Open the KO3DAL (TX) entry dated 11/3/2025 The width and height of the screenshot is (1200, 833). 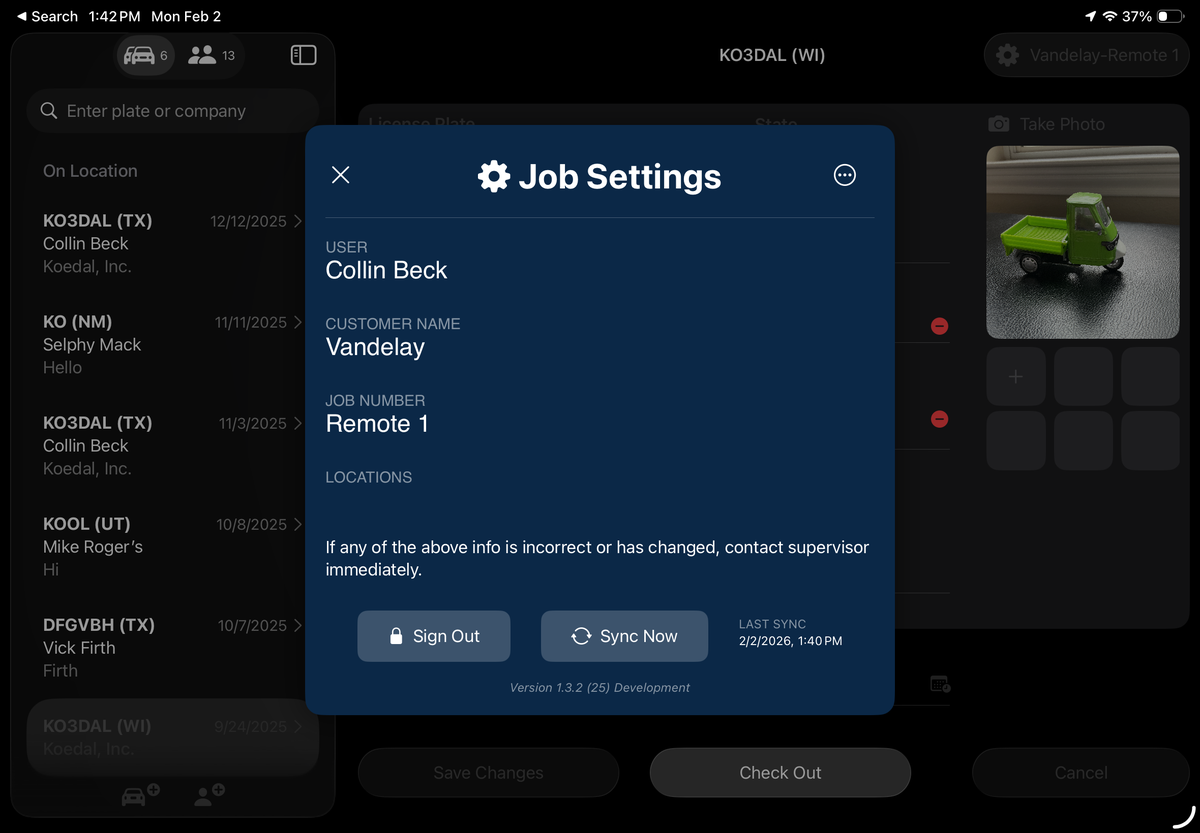[172, 445]
